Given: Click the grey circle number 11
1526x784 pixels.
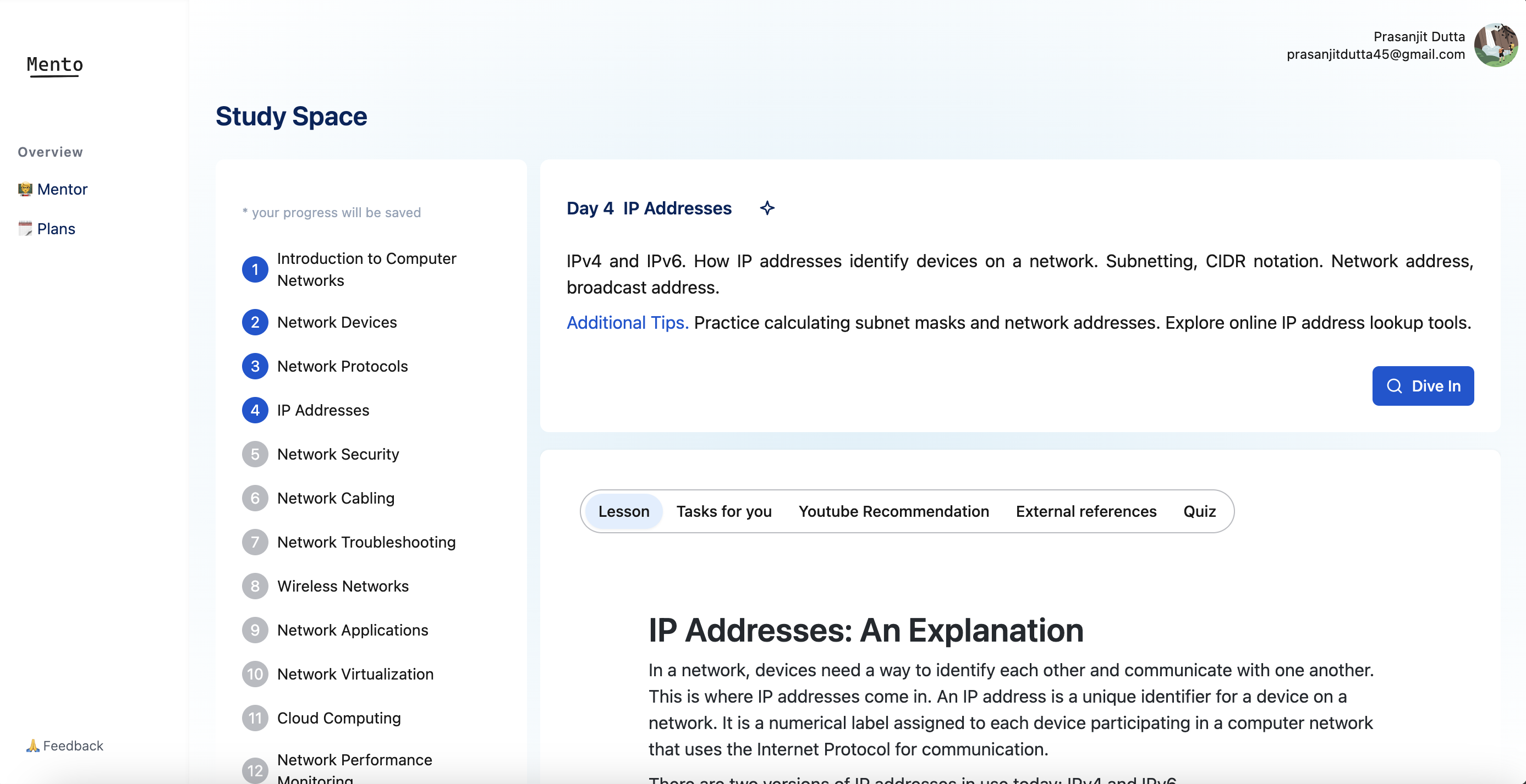Looking at the screenshot, I should [x=255, y=718].
